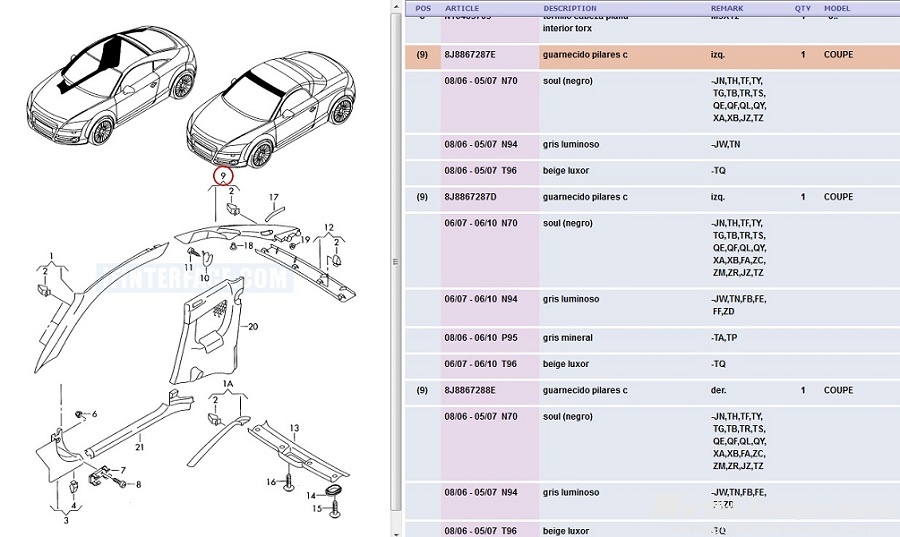Image resolution: width=900 pixels, height=537 pixels.
Task: Click the vertical scrollbar beside the diagram
Action: point(396,260)
